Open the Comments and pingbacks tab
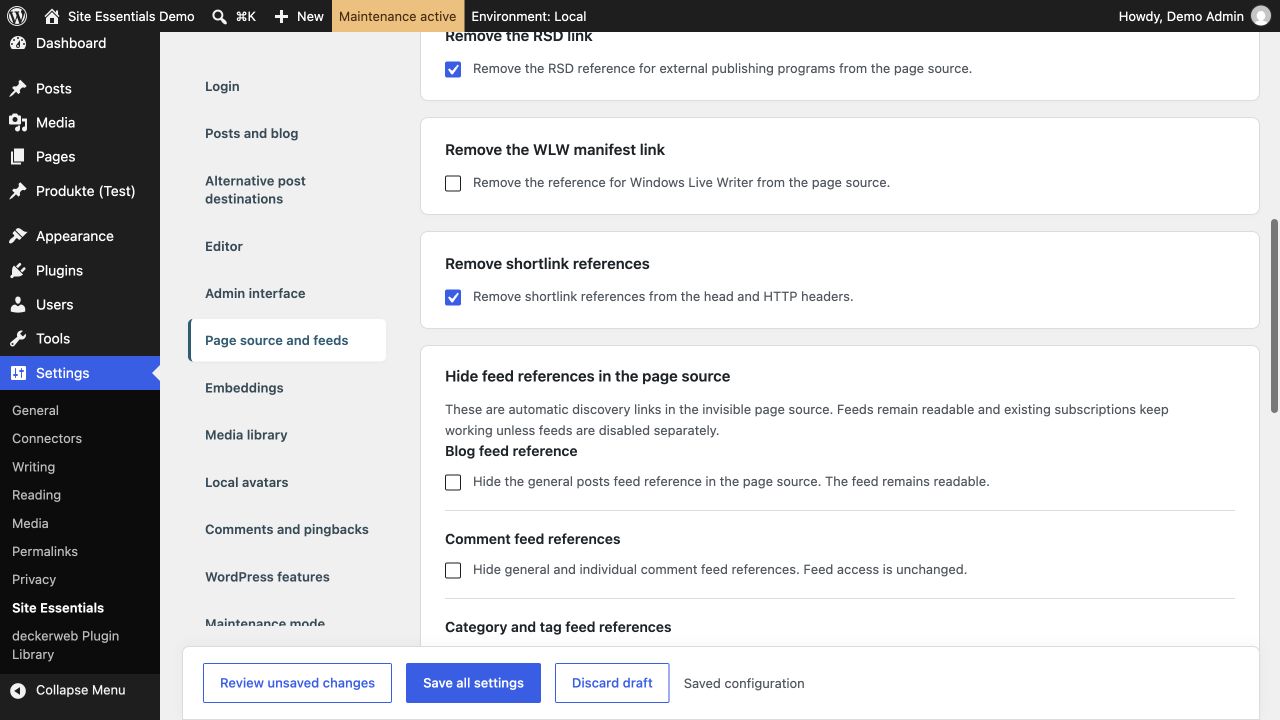1280x720 pixels. [x=287, y=529]
